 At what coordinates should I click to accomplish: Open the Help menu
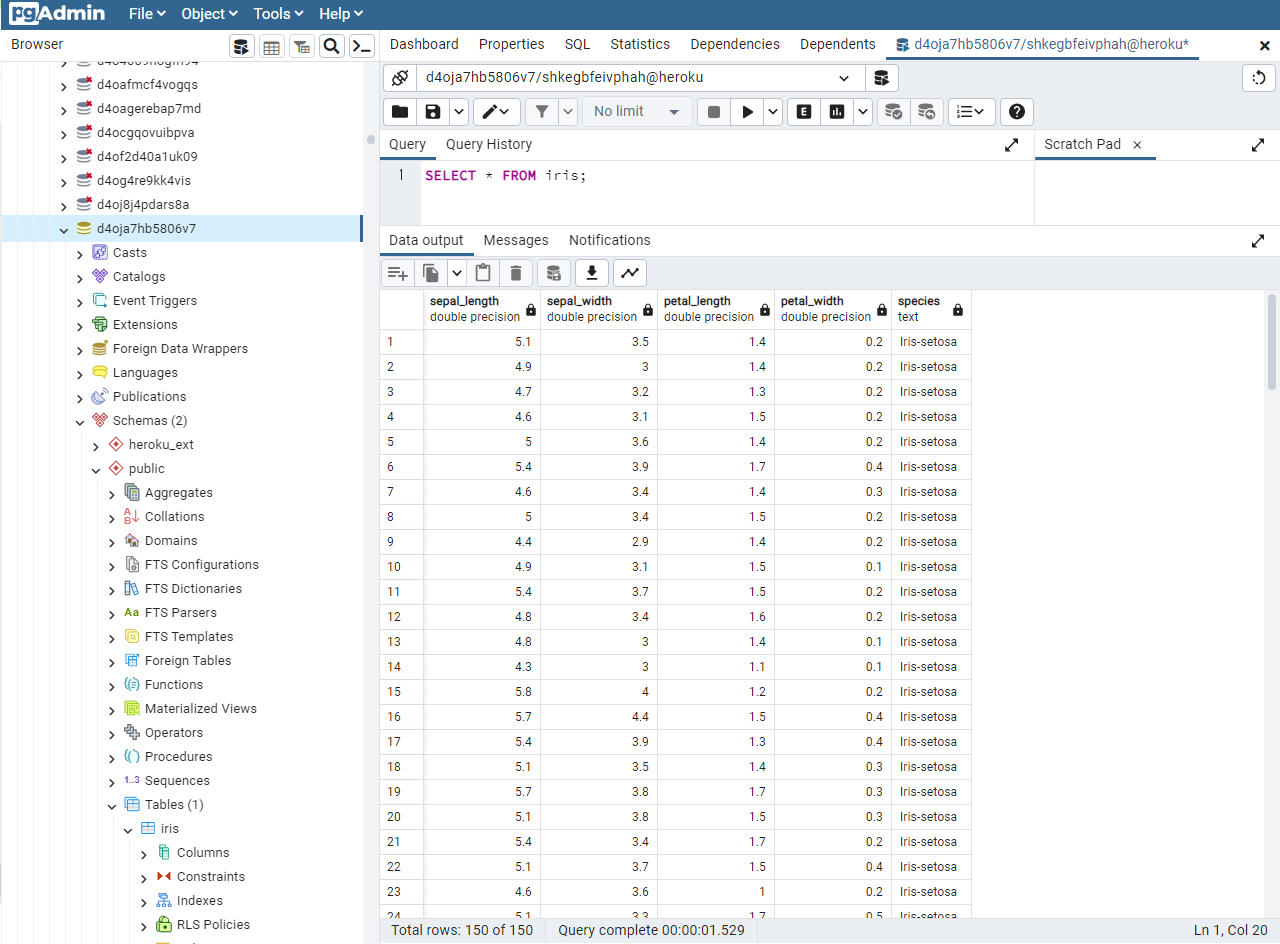[340, 14]
